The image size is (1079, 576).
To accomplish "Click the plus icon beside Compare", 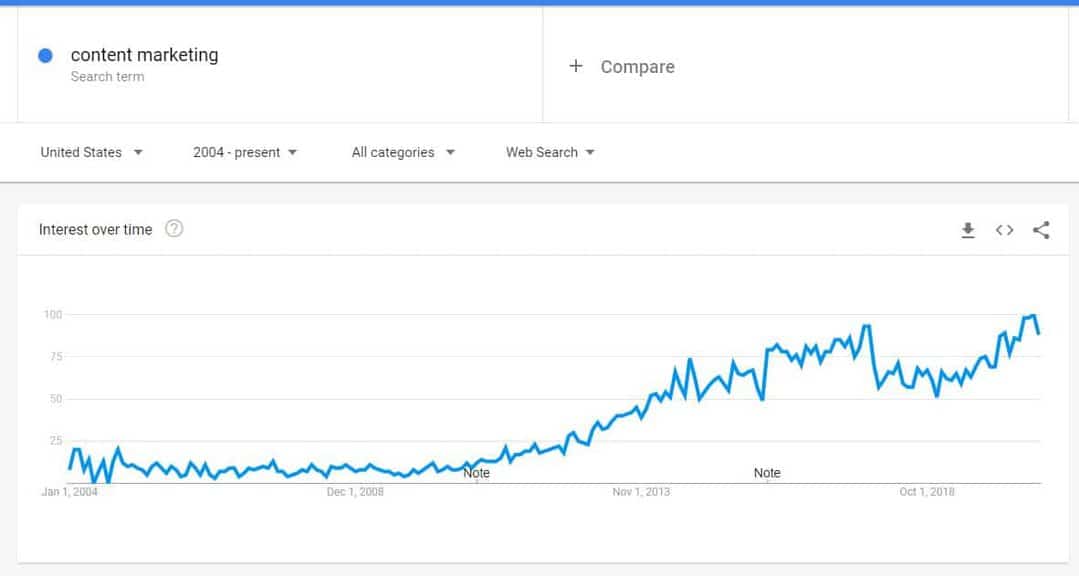I will pos(576,66).
